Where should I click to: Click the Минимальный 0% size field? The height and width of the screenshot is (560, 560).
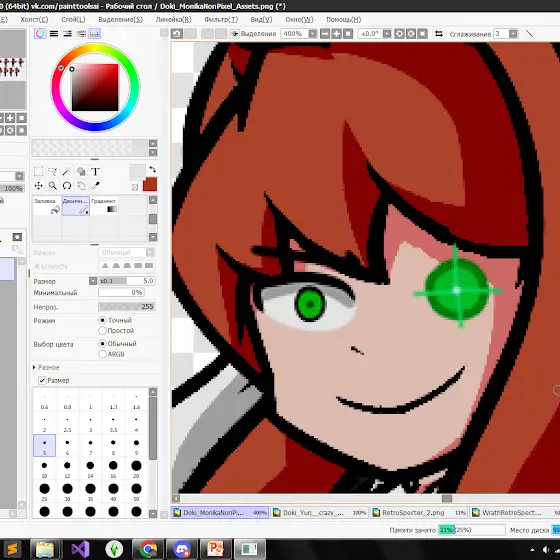click(121, 292)
